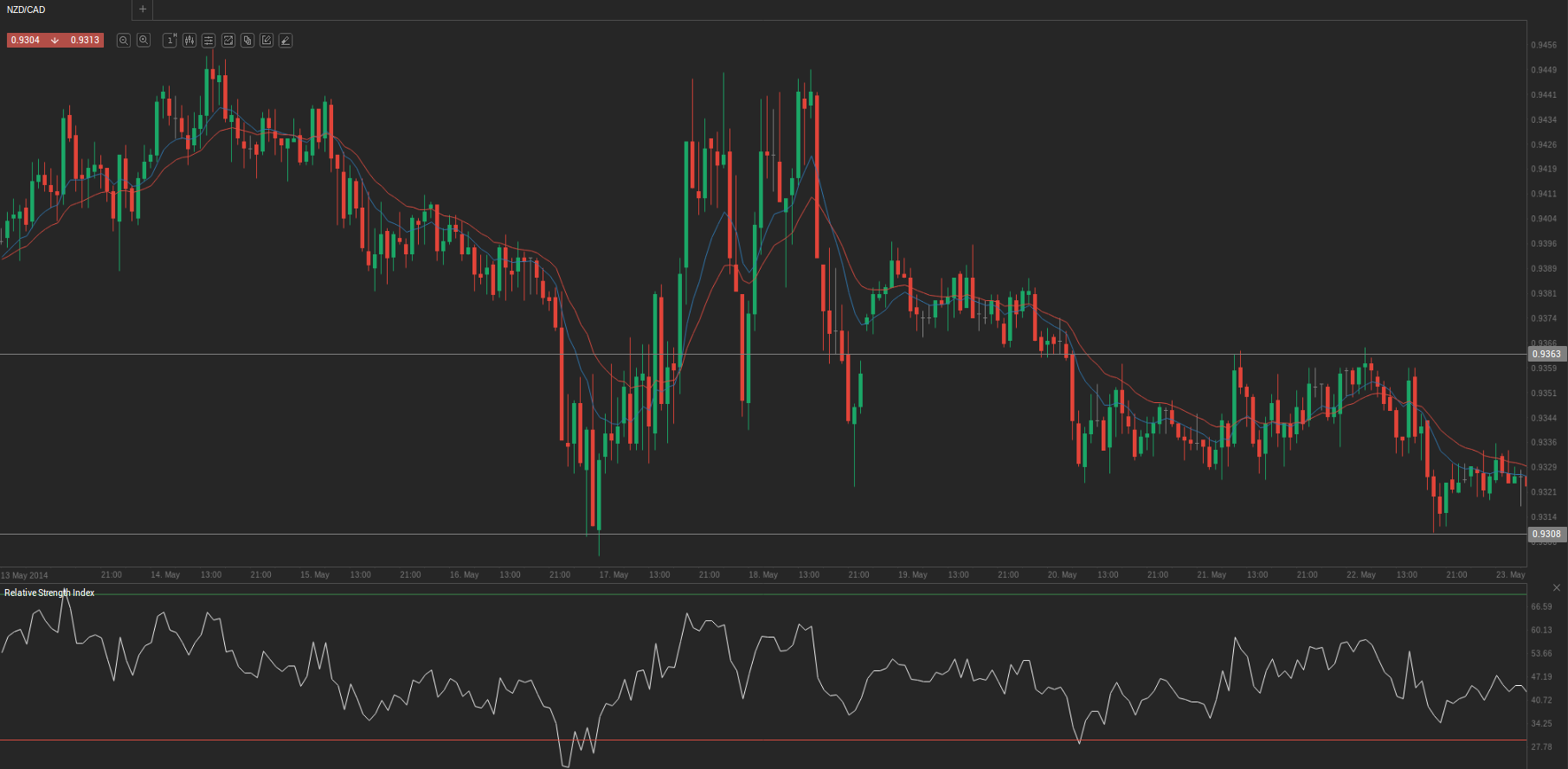Click the second magnifier zoom icon
Viewport: 1568px width, 769px height.
pos(144,41)
